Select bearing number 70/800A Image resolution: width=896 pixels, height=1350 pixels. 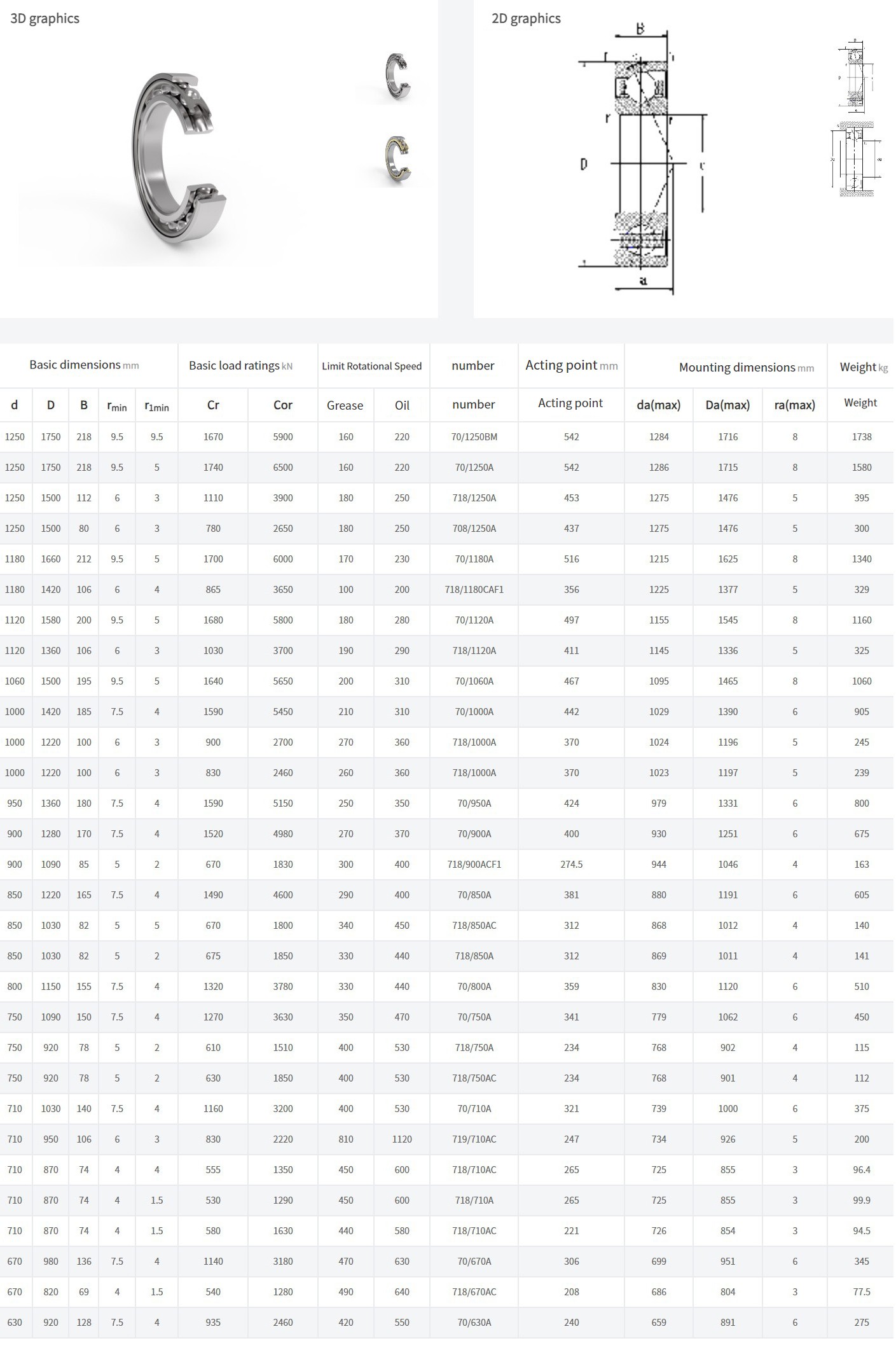pos(474,987)
